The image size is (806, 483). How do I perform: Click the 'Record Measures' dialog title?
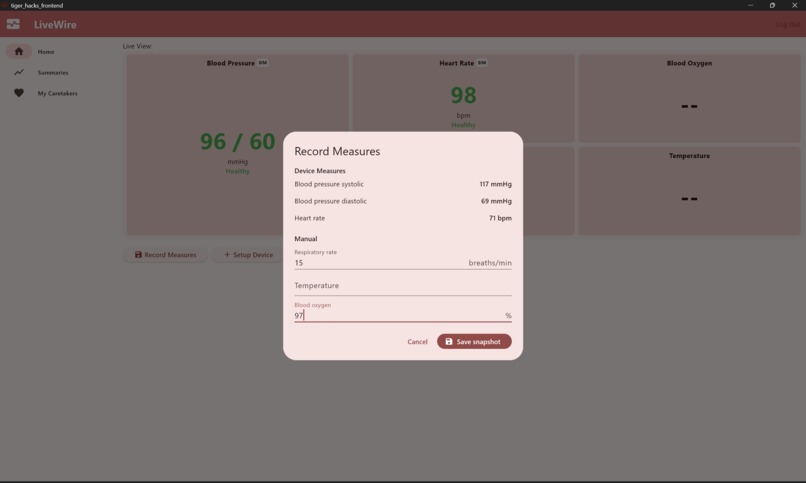[337, 151]
